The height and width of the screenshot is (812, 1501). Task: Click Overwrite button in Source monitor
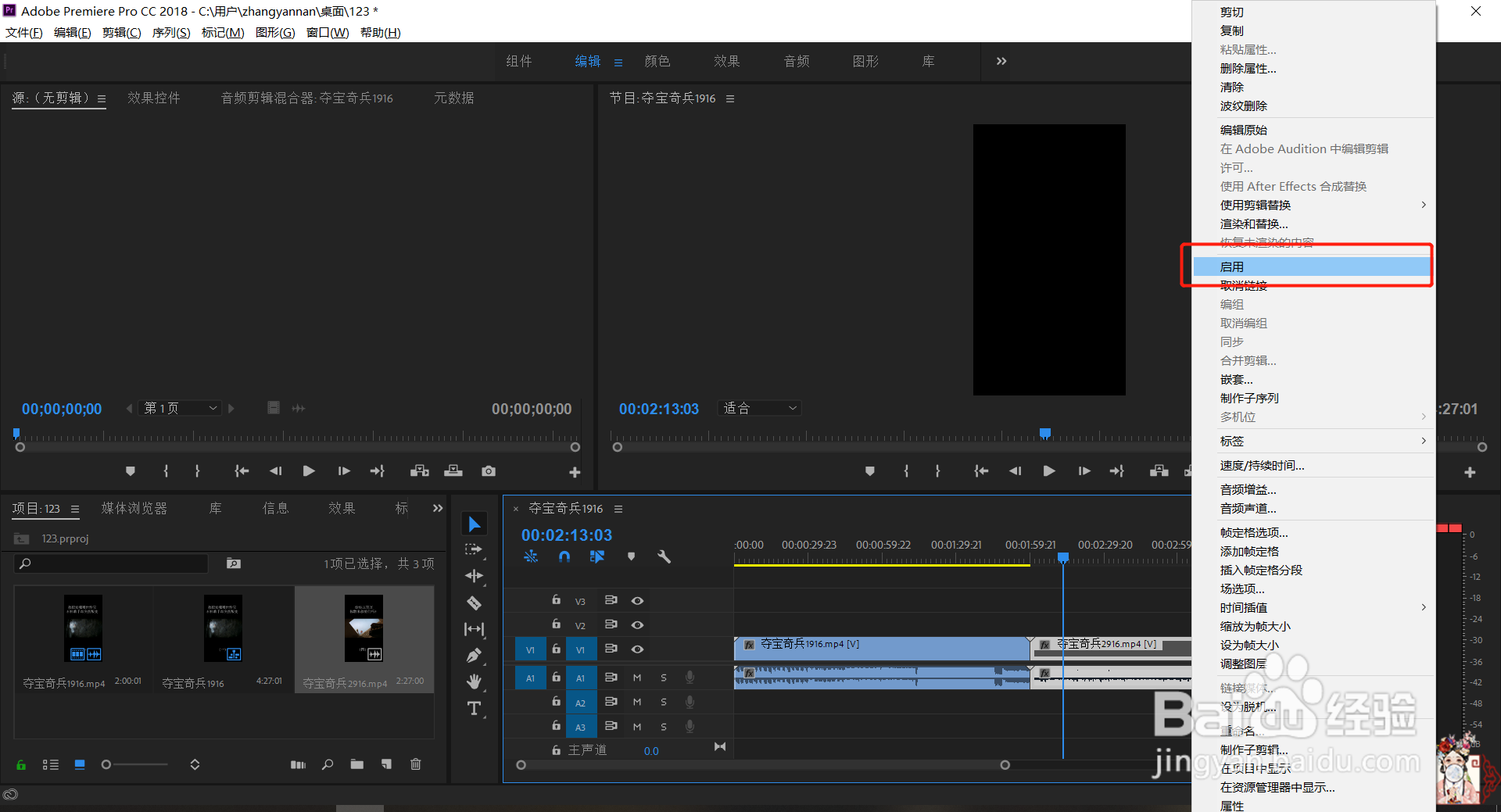coord(453,471)
